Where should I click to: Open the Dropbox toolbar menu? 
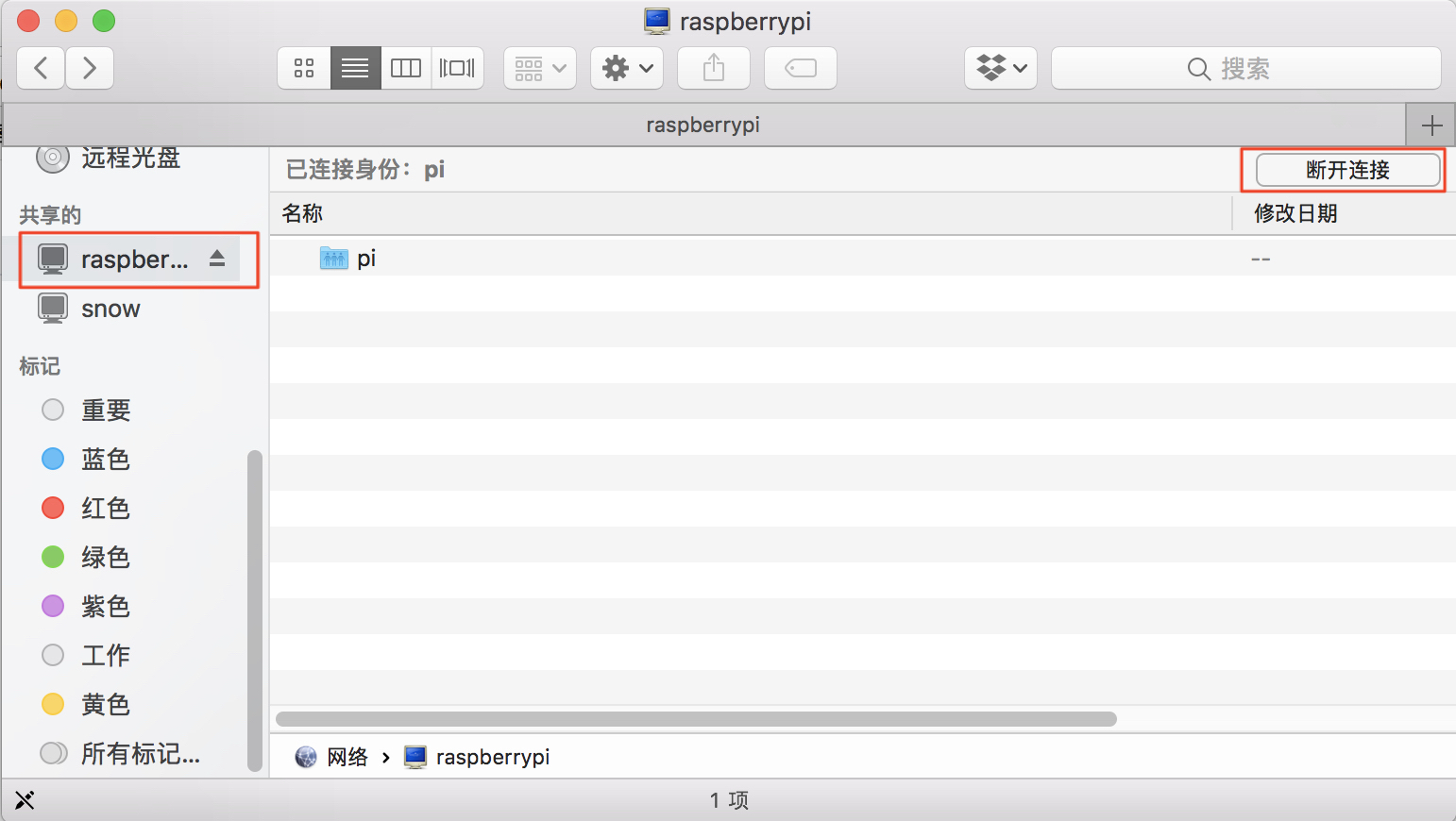pyautogui.click(x=1001, y=68)
